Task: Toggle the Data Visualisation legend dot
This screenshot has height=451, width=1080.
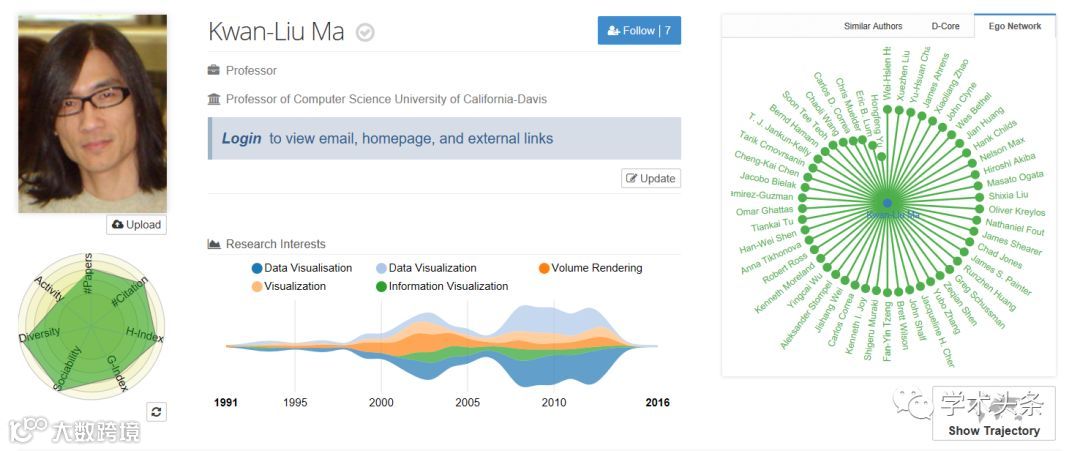Action: (257, 268)
